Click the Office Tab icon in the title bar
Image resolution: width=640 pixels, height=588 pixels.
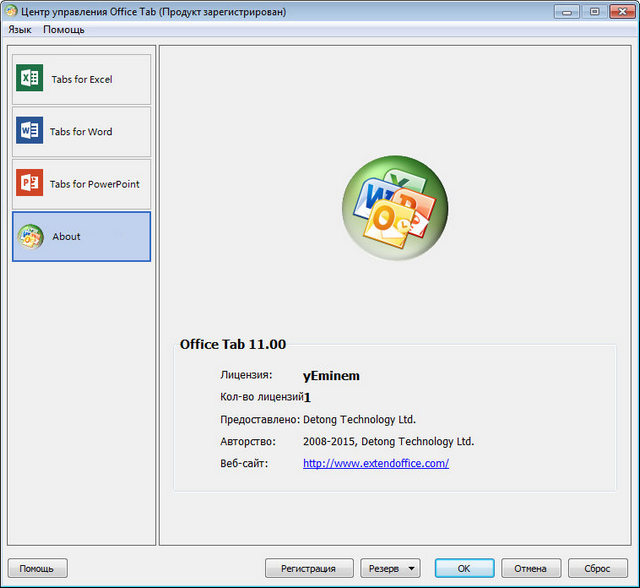click(11, 11)
